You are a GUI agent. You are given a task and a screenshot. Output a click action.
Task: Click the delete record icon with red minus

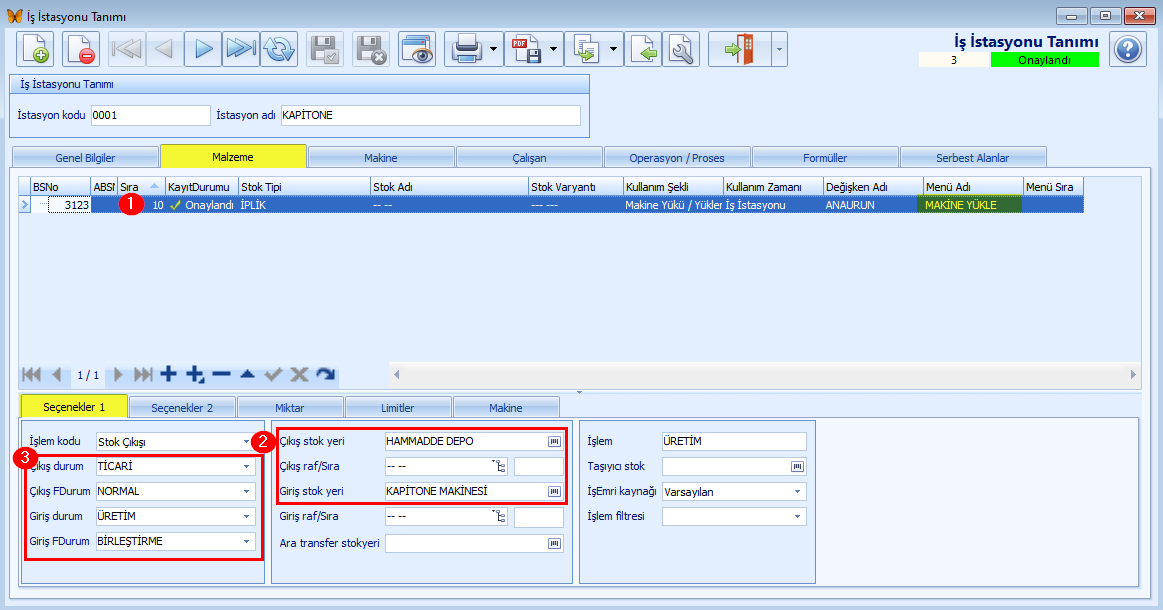81,50
